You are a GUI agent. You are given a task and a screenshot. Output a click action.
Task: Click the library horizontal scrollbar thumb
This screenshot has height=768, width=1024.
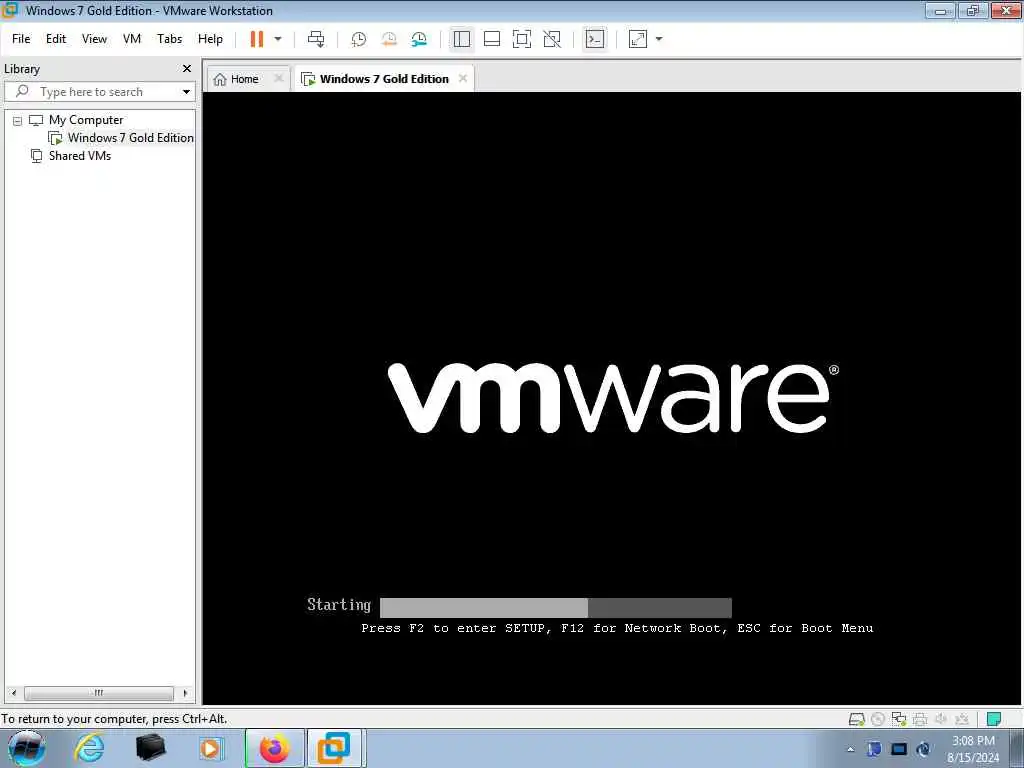[x=99, y=693]
